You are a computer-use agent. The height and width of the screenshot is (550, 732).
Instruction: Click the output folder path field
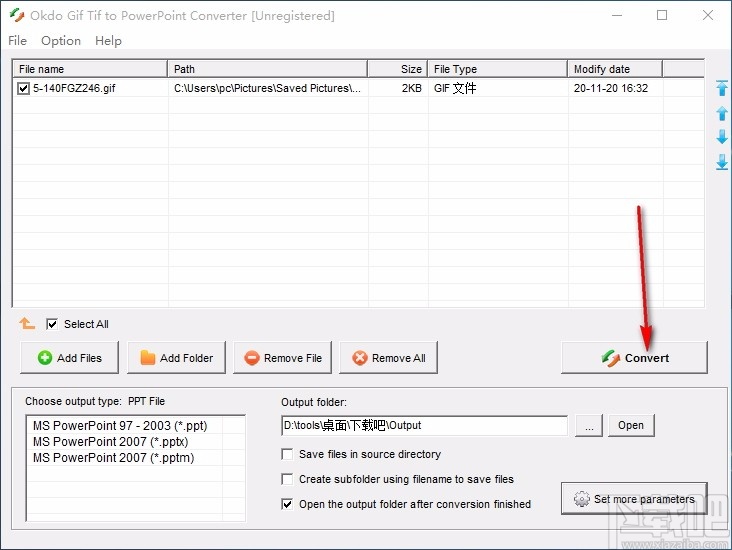(424, 425)
